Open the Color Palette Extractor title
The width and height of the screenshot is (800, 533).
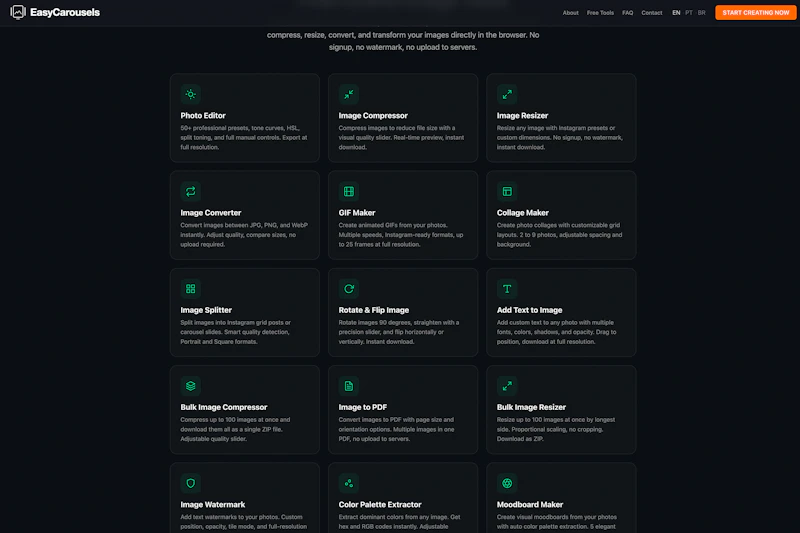click(380, 504)
